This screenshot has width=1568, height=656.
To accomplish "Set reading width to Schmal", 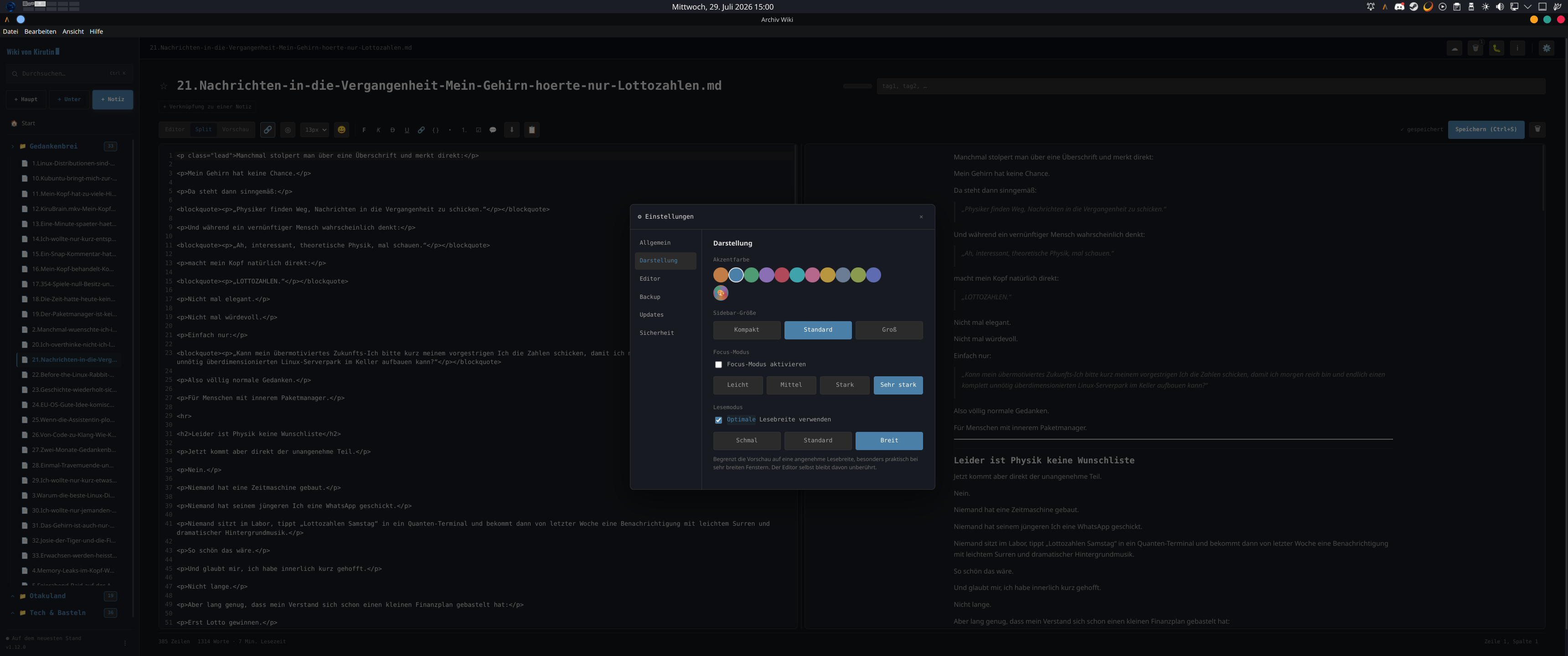I will coord(747,441).
